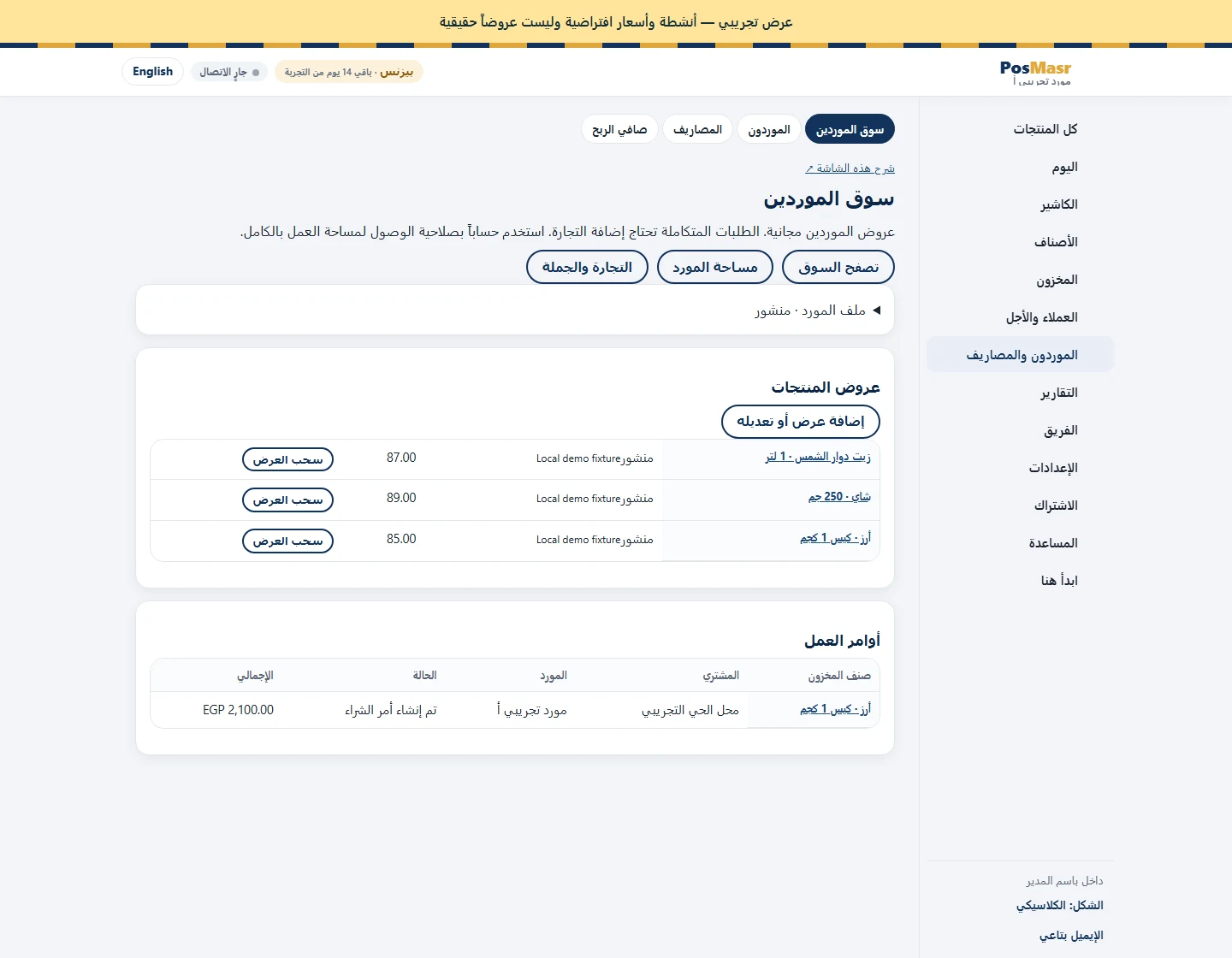Withdraw the offer priced 87.00
1232x958 pixels.
(287, 459)
